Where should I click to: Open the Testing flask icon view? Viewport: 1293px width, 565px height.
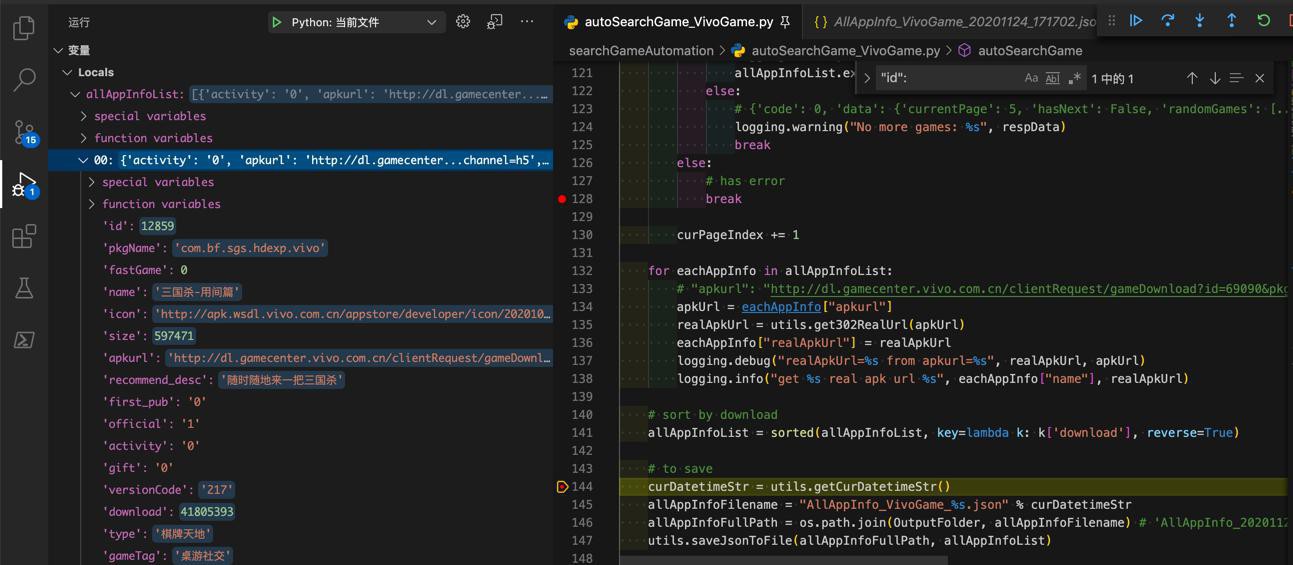click(24, 289)
